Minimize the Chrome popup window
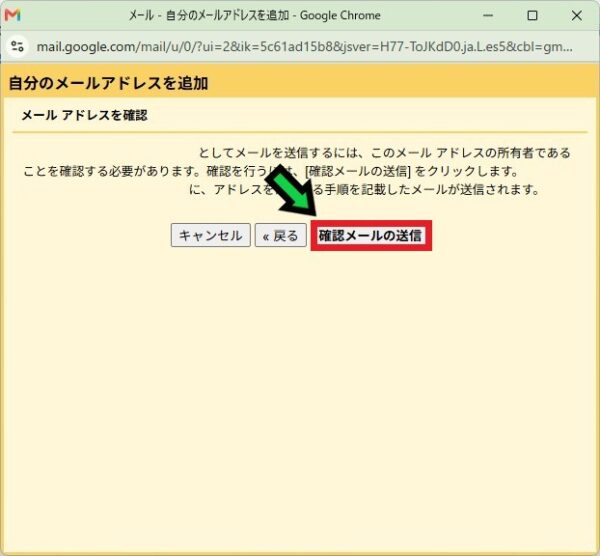The image size is (600, 556). point(488,15)
